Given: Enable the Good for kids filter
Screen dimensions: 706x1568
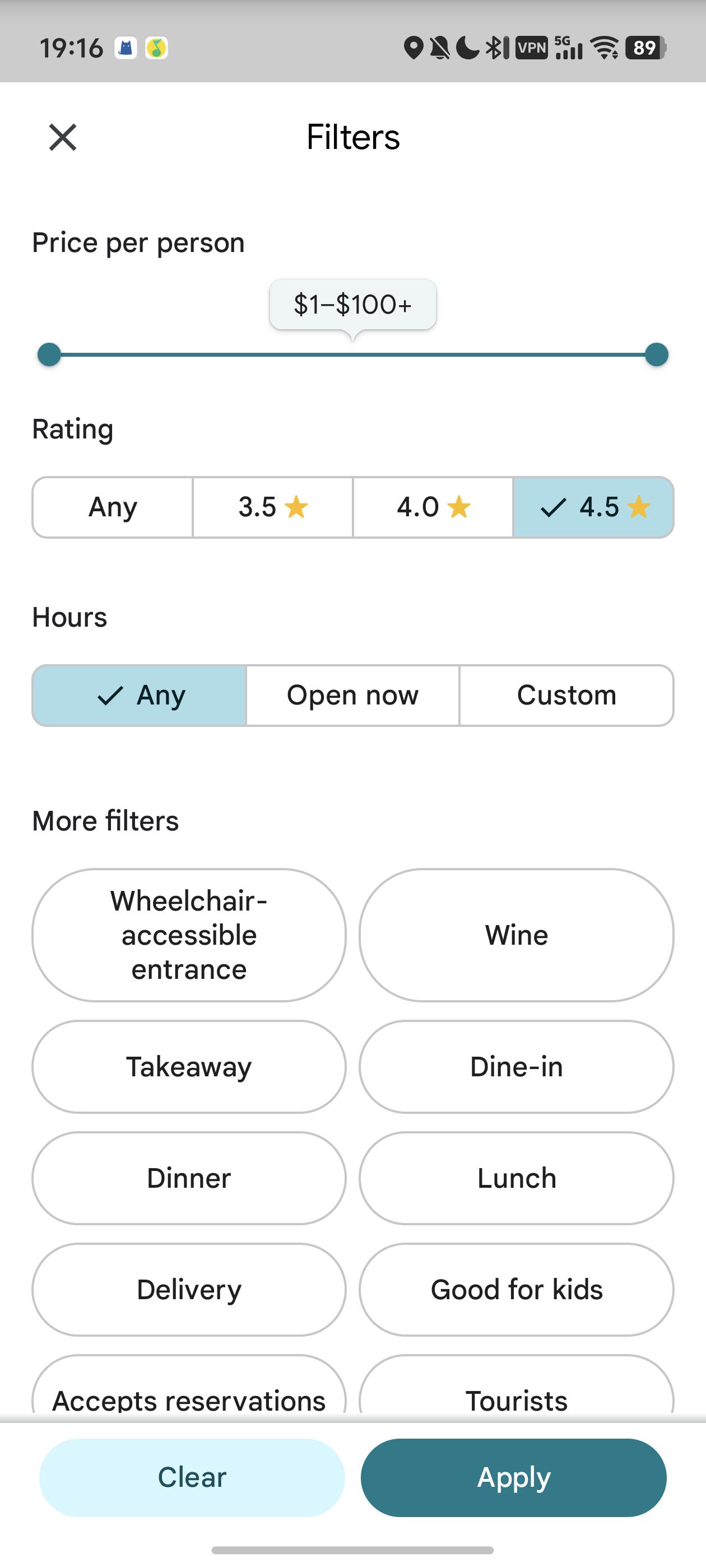Looking at the screenshot, I should [517, 1289].
